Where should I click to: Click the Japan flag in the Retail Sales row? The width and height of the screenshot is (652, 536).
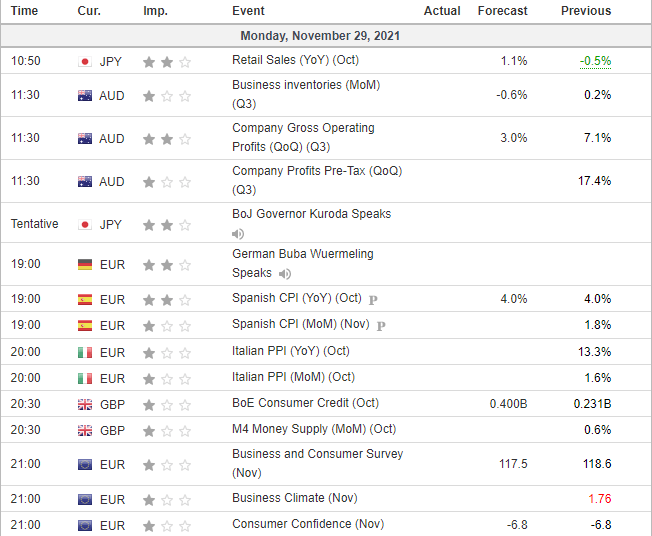tap(85, 62)
